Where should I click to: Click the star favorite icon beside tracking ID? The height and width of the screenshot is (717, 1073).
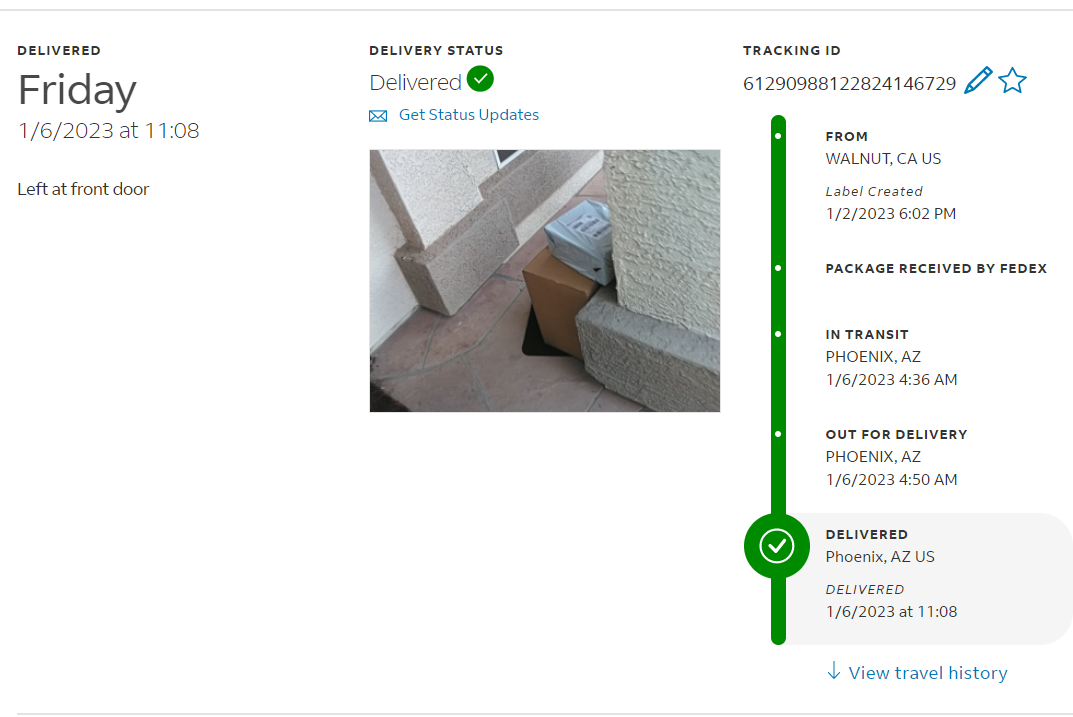[x=1012, y=81]
